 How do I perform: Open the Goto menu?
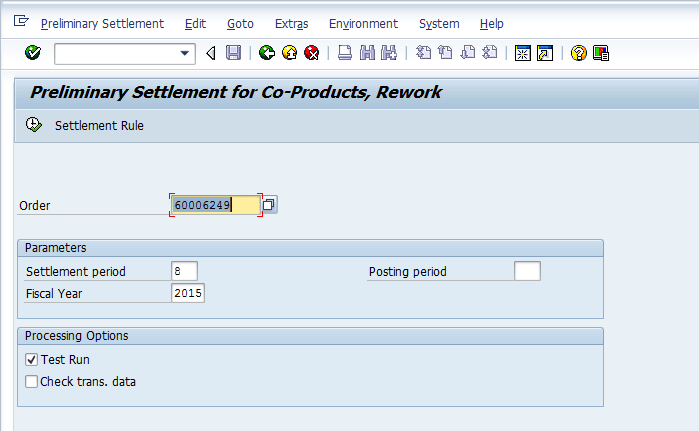240,23
